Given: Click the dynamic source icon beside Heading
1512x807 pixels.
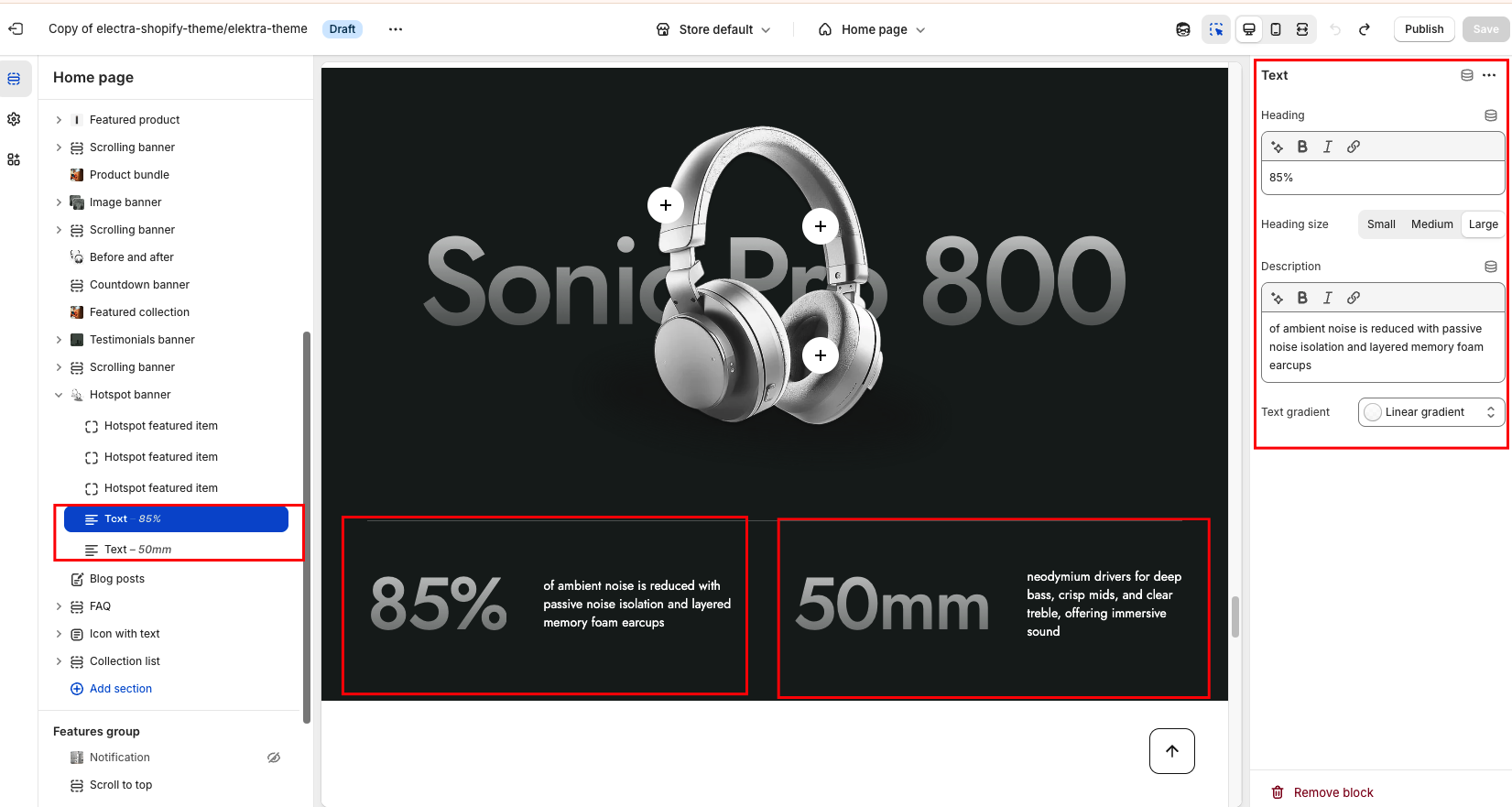Looking at the screenshot, I should [x=1491, y=115].
